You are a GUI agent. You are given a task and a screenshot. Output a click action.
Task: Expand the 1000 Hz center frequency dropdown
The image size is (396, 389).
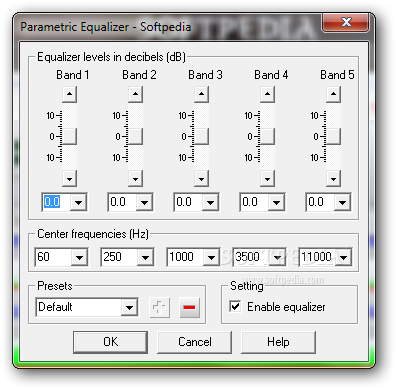click(x=211, y=257)
